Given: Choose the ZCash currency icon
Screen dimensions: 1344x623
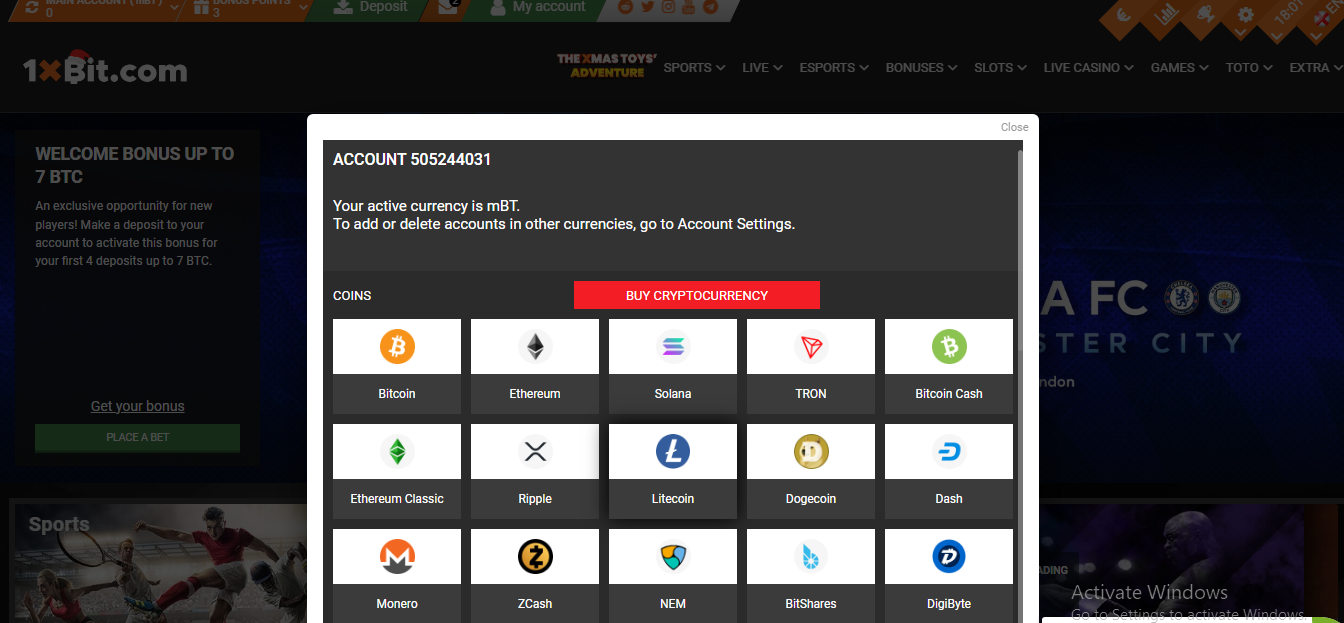Looking at the screenshot, I should 534,556.
